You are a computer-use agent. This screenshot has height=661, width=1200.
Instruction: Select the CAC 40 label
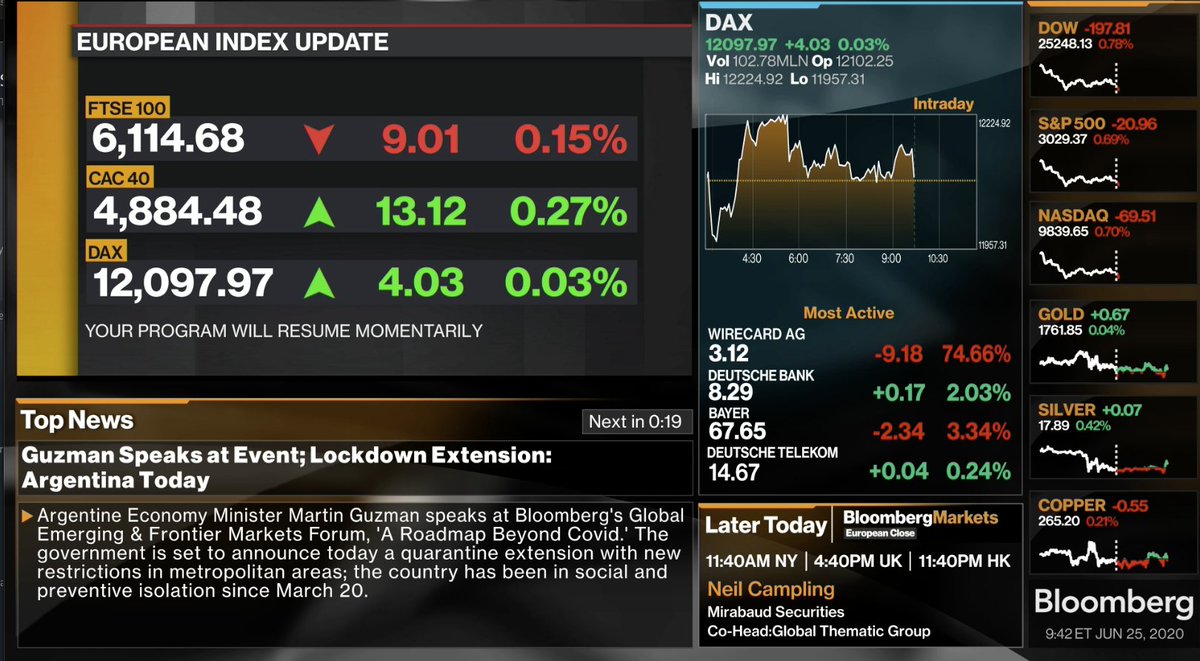pyautogui.click(x=119, y=179)
